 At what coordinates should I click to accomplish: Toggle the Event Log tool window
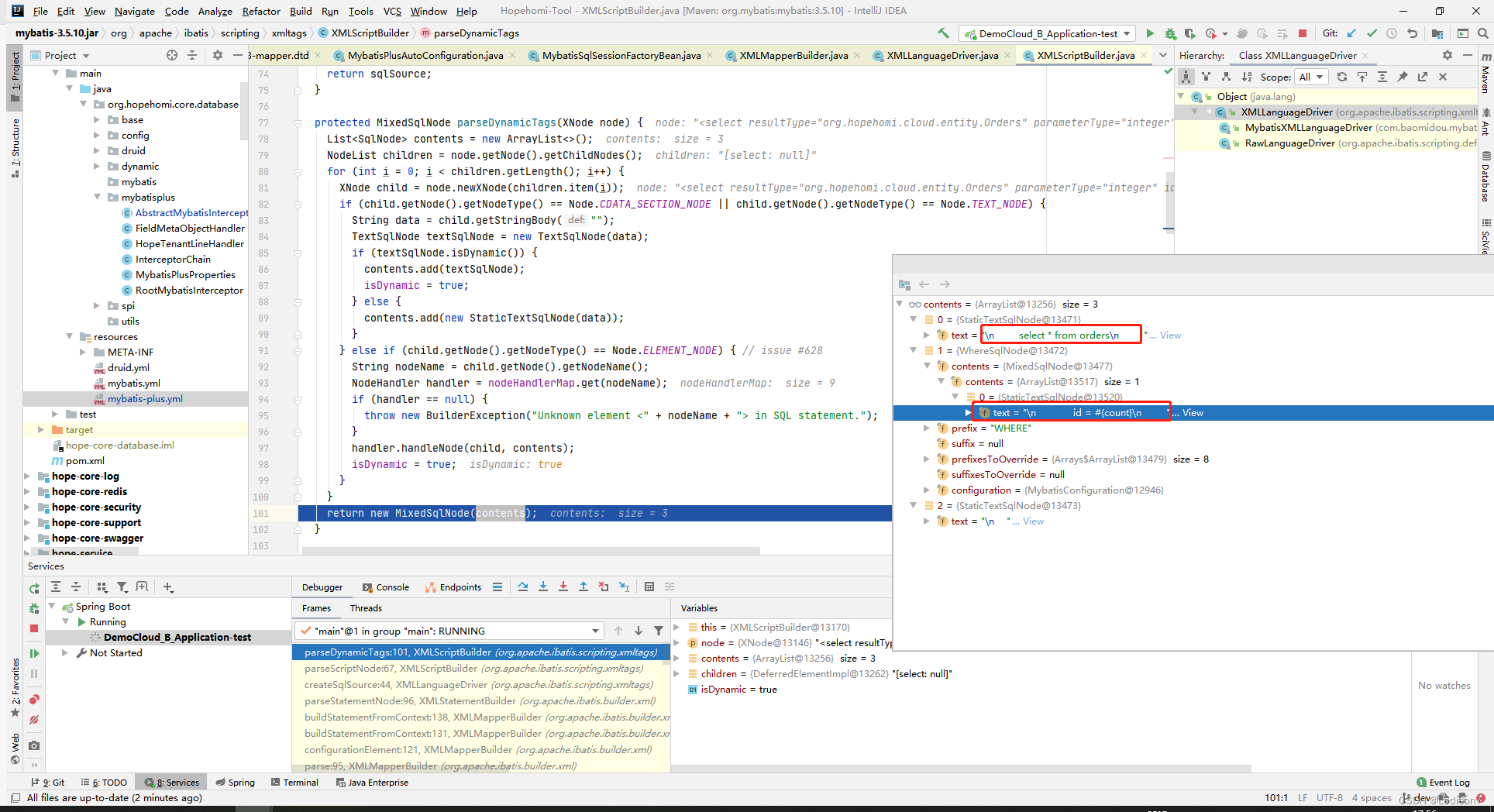1443,783
